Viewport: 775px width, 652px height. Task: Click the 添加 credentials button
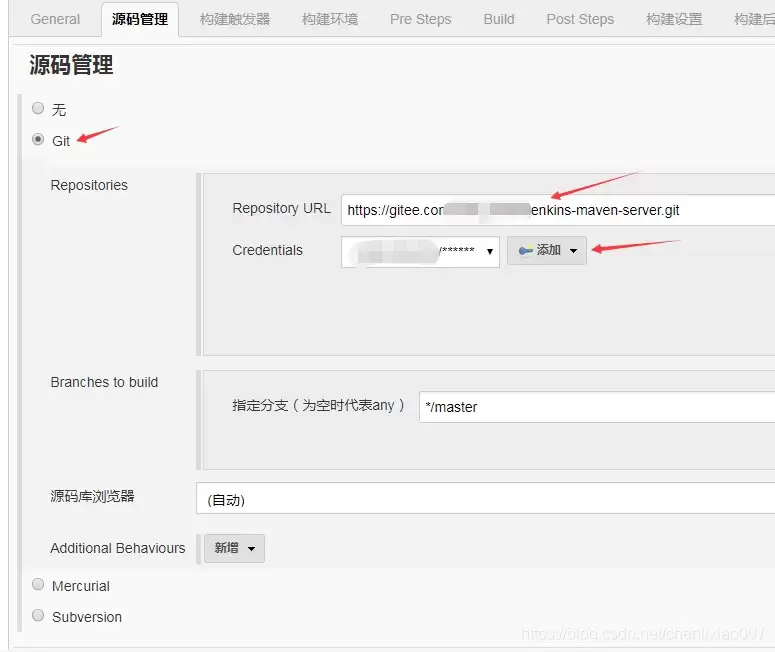547,251
